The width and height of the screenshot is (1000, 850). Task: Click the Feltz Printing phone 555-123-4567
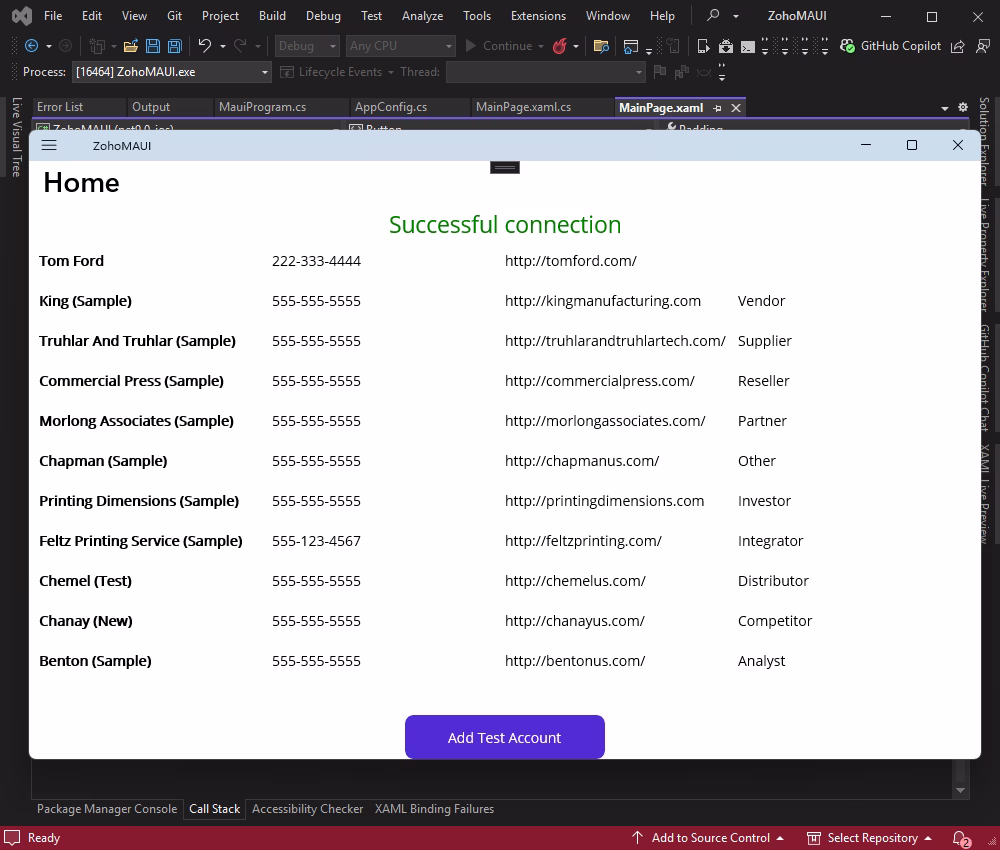(x=316, y=541)
